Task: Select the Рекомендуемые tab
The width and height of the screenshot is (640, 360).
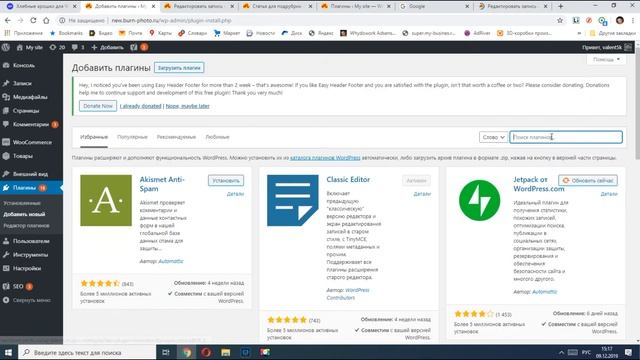Action: click(x=176, y=137)
